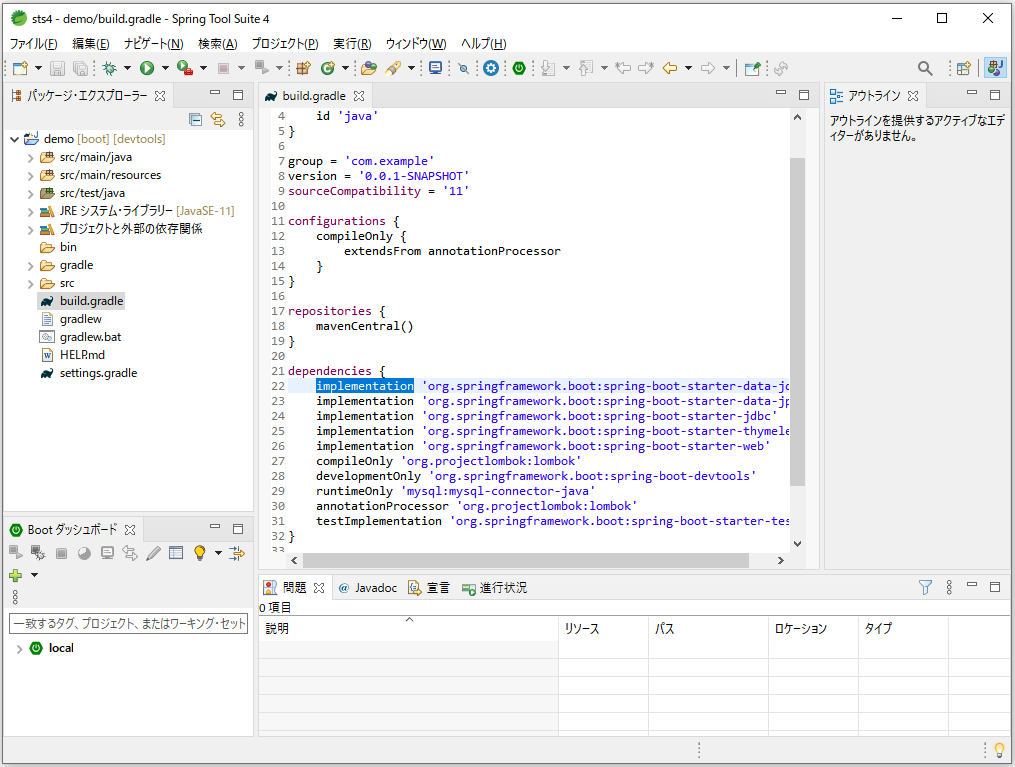The image size is (1015, 767).
Task: Collapse the demo project tree
Action: pos(14,139)
